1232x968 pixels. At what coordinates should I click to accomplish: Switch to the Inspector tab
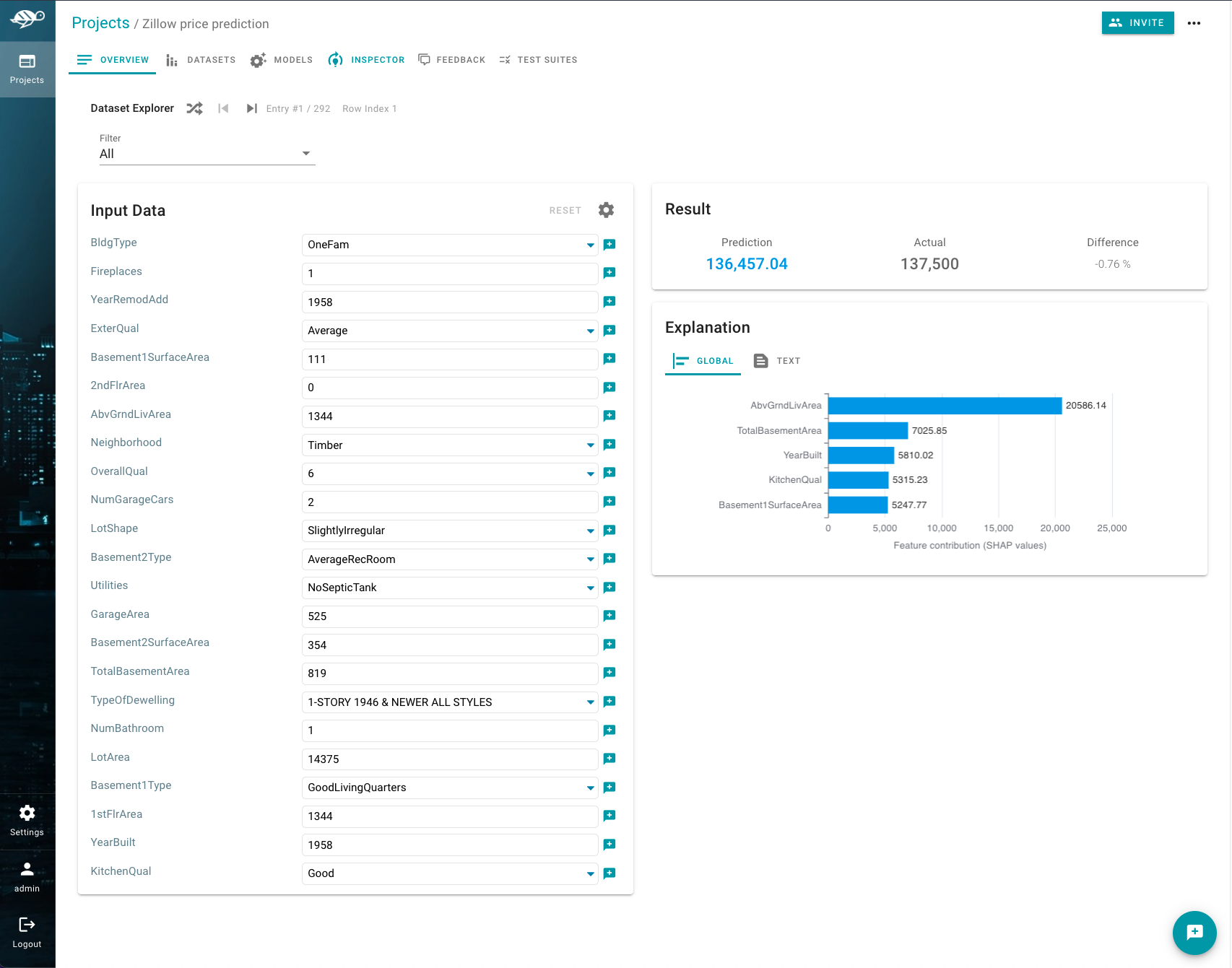click(366, 60)
